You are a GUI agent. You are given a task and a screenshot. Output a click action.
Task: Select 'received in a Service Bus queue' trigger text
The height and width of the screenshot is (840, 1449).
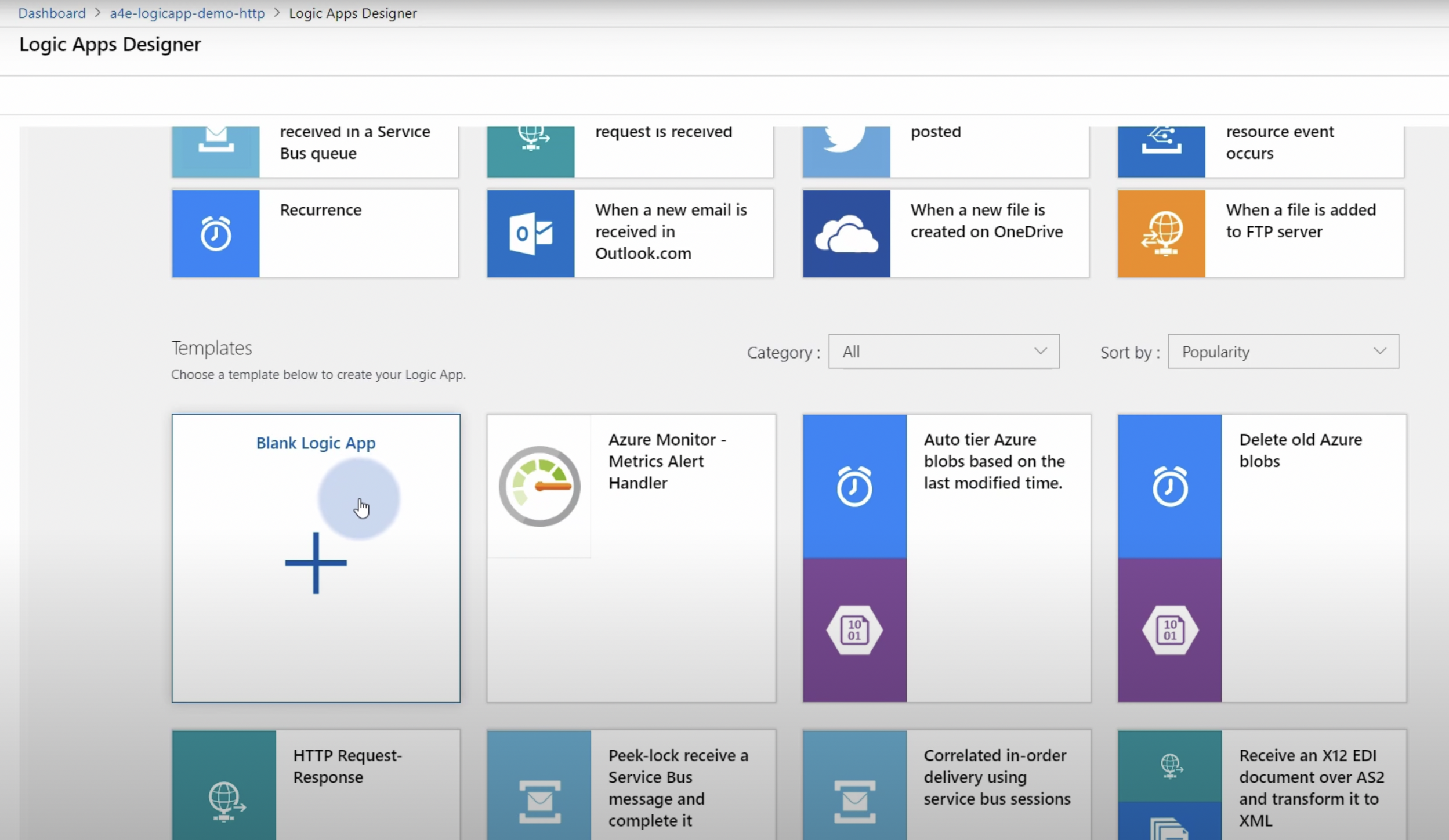355,143
